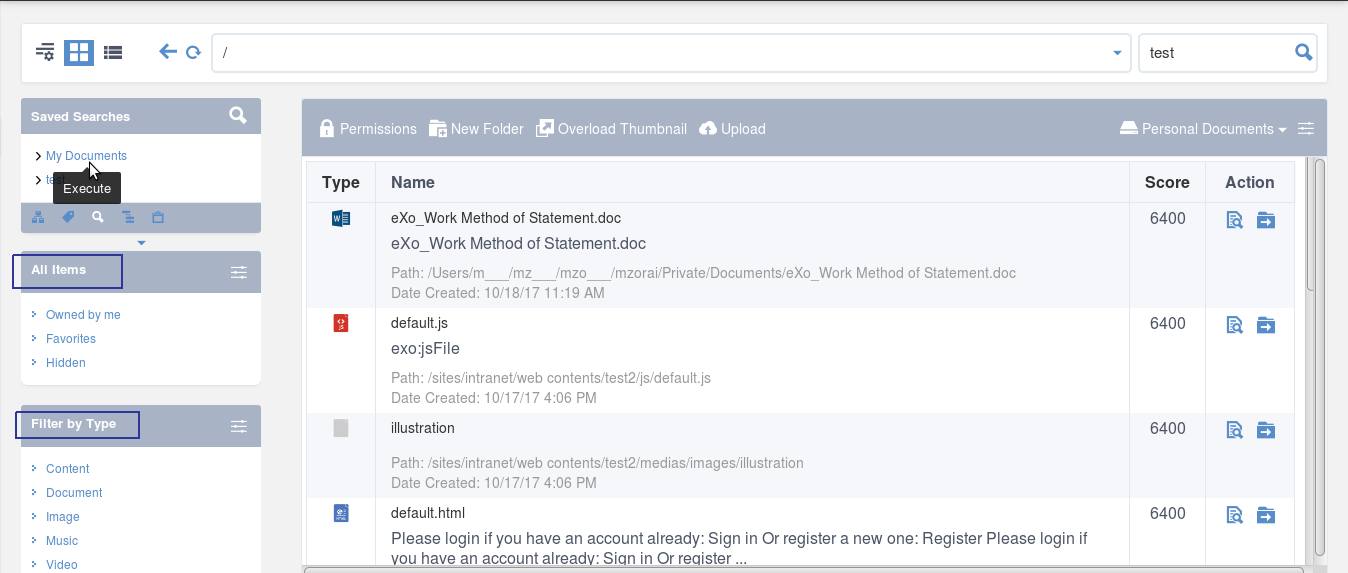Screen dimensions: 1348x573
Task: Go back with the left arrow
Action: pyautogui.click(x=168, y=52)
